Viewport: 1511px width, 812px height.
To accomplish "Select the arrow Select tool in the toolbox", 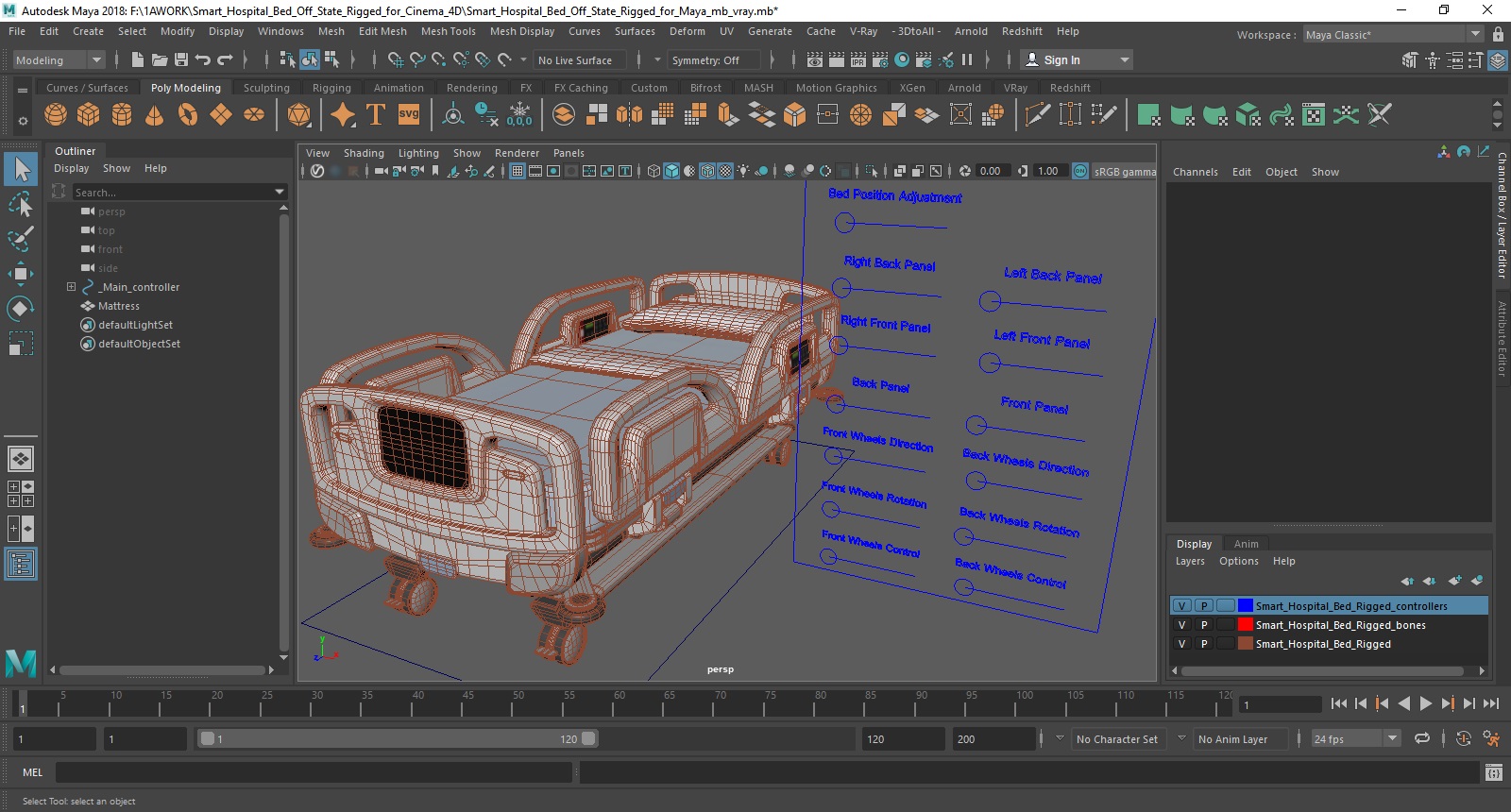I will [x=21, y=170].
